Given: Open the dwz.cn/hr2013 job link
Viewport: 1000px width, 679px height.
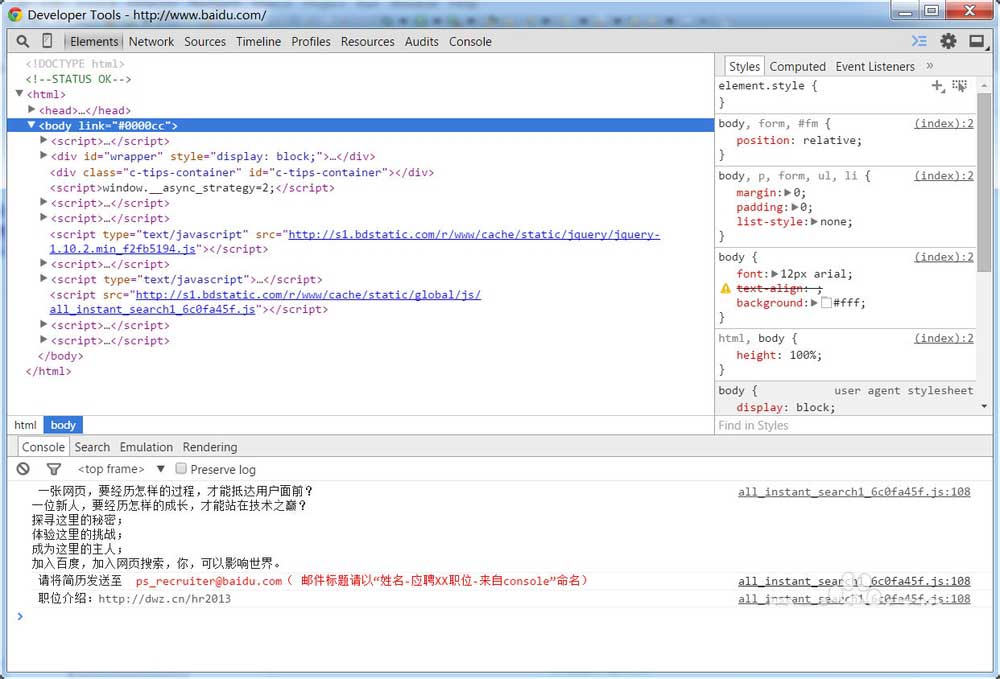Looking at the screenshot, I should pyautogui.click(x=165, y=599).
